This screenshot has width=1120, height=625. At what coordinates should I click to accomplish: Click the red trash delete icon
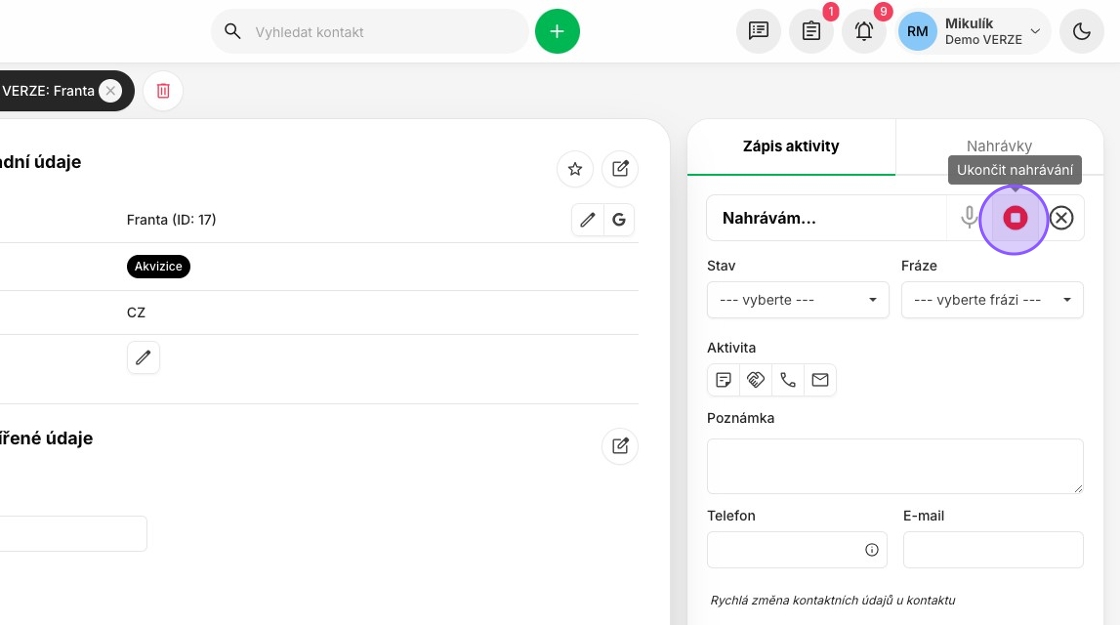[x=163, y=91]
